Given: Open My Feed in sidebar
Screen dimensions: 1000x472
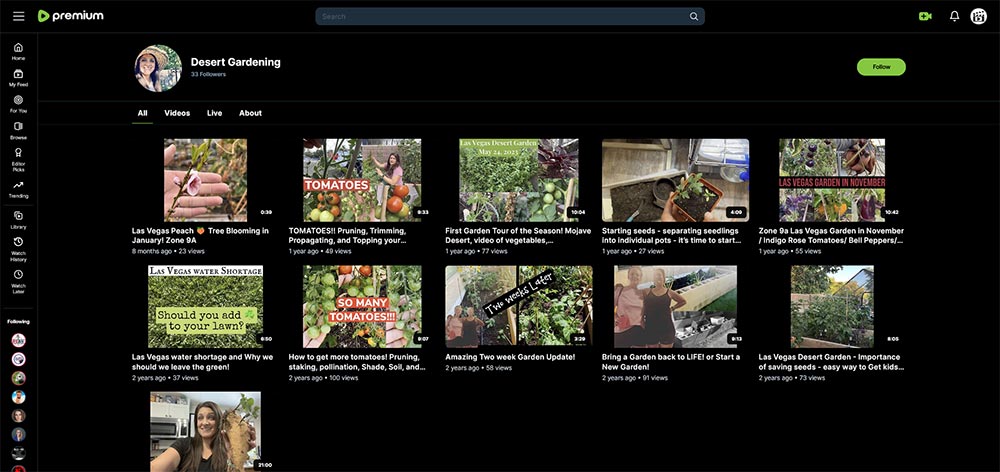Looking at the screenshot, I should point(18,78).
